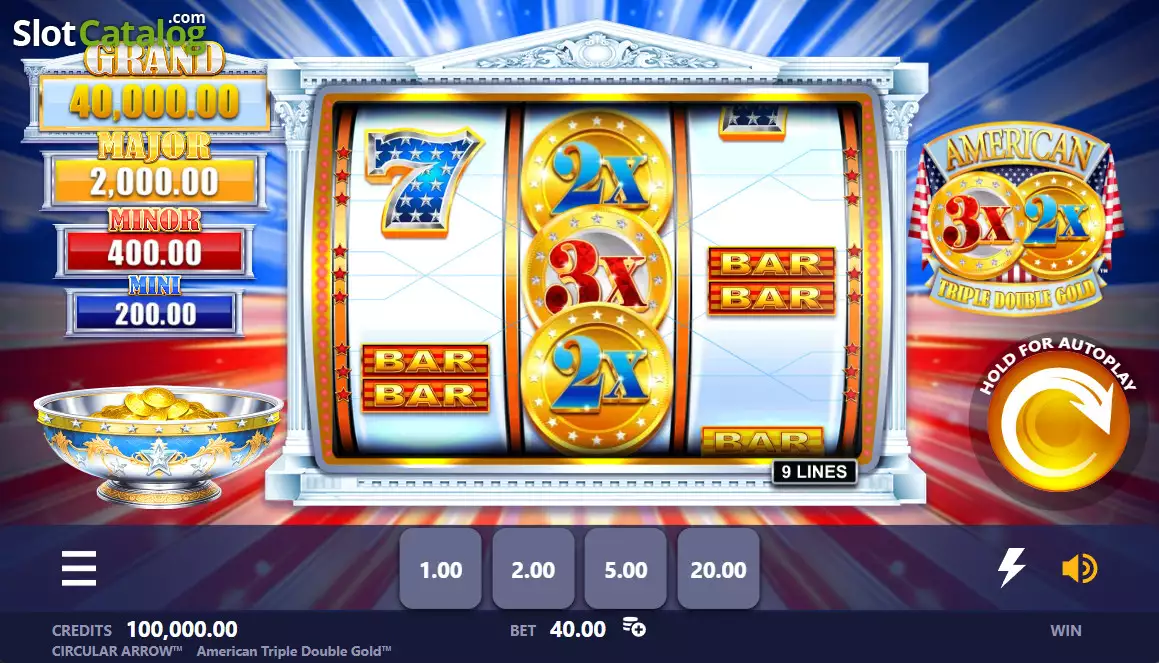The height and width of the screenshot is (663, 1159).
Task: Click the 9 LINES label
Action: (815, 472)
